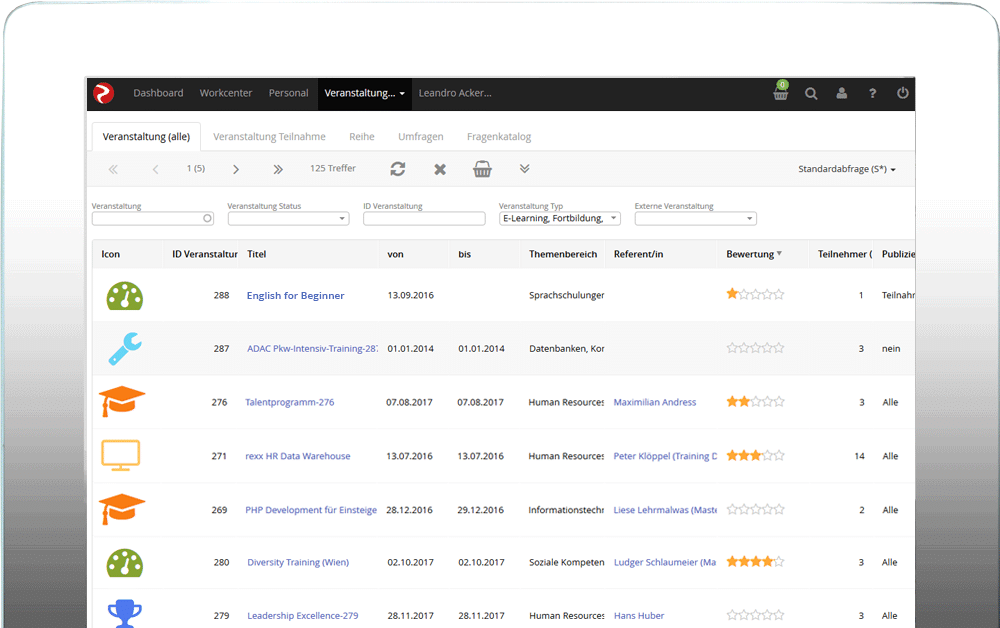Click the circle icon in Veranstaltung field
The width and height of the screenshot is (1000, 628).
(x=207, y=218)
